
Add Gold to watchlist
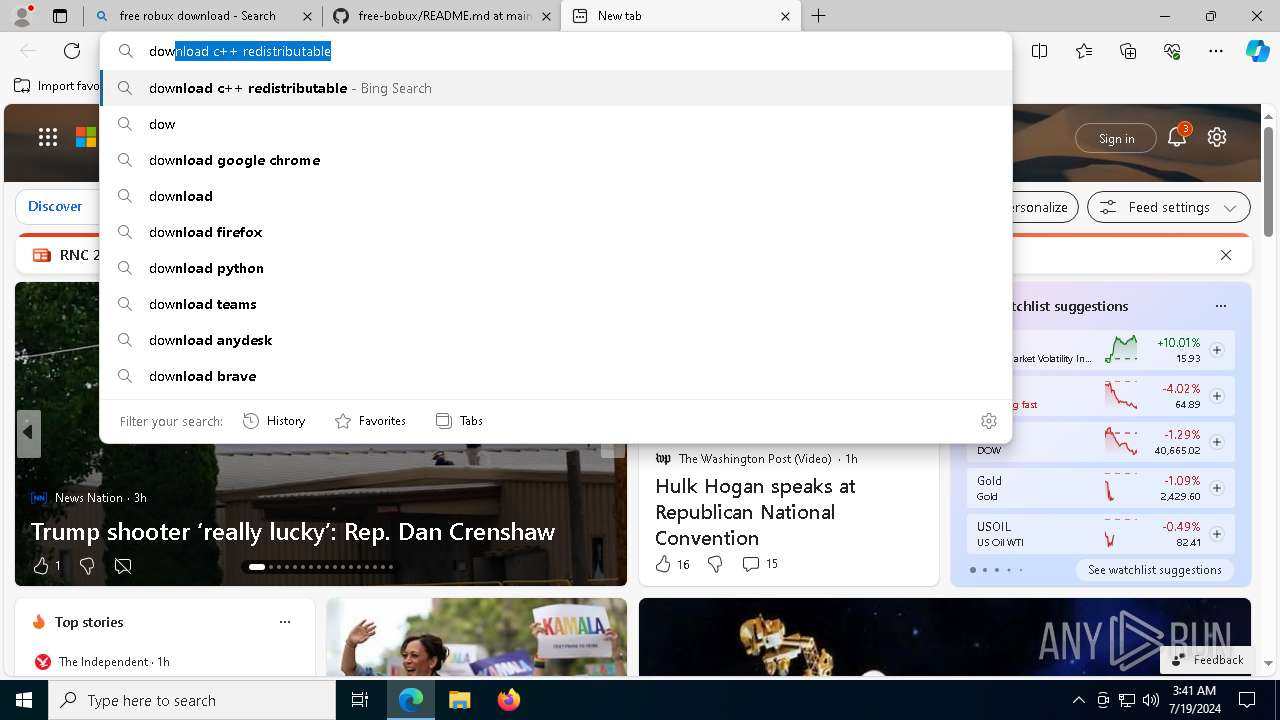point(1217,488)
